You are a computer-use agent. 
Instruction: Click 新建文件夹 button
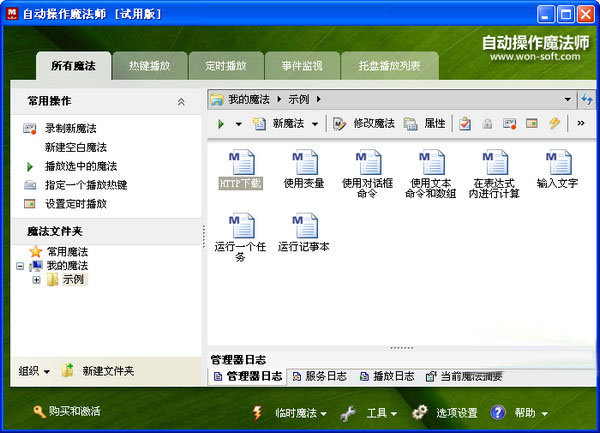98,371
